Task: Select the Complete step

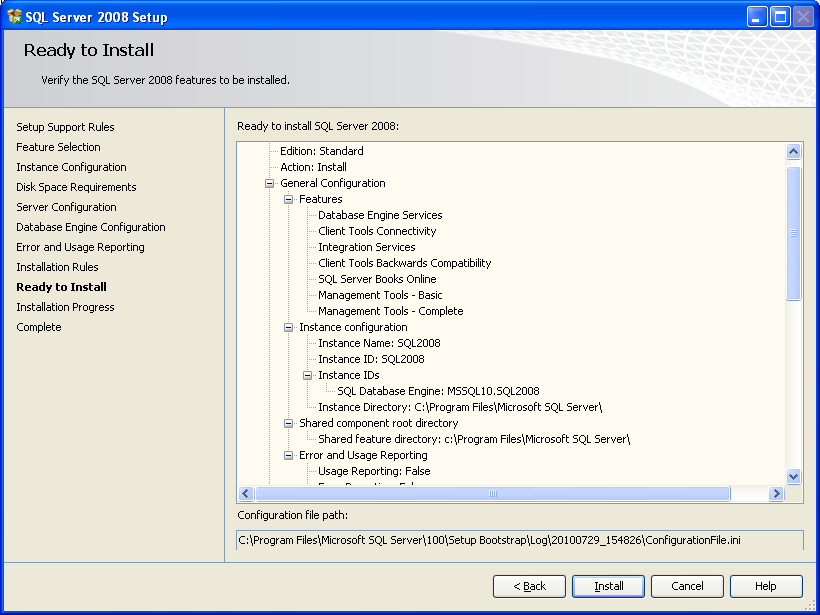Action: click(39, 327)
